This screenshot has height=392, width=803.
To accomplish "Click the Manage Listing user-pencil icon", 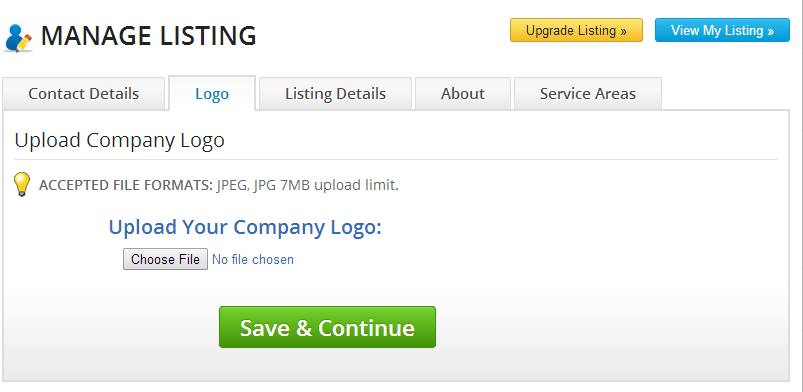I will coord(18,37).
